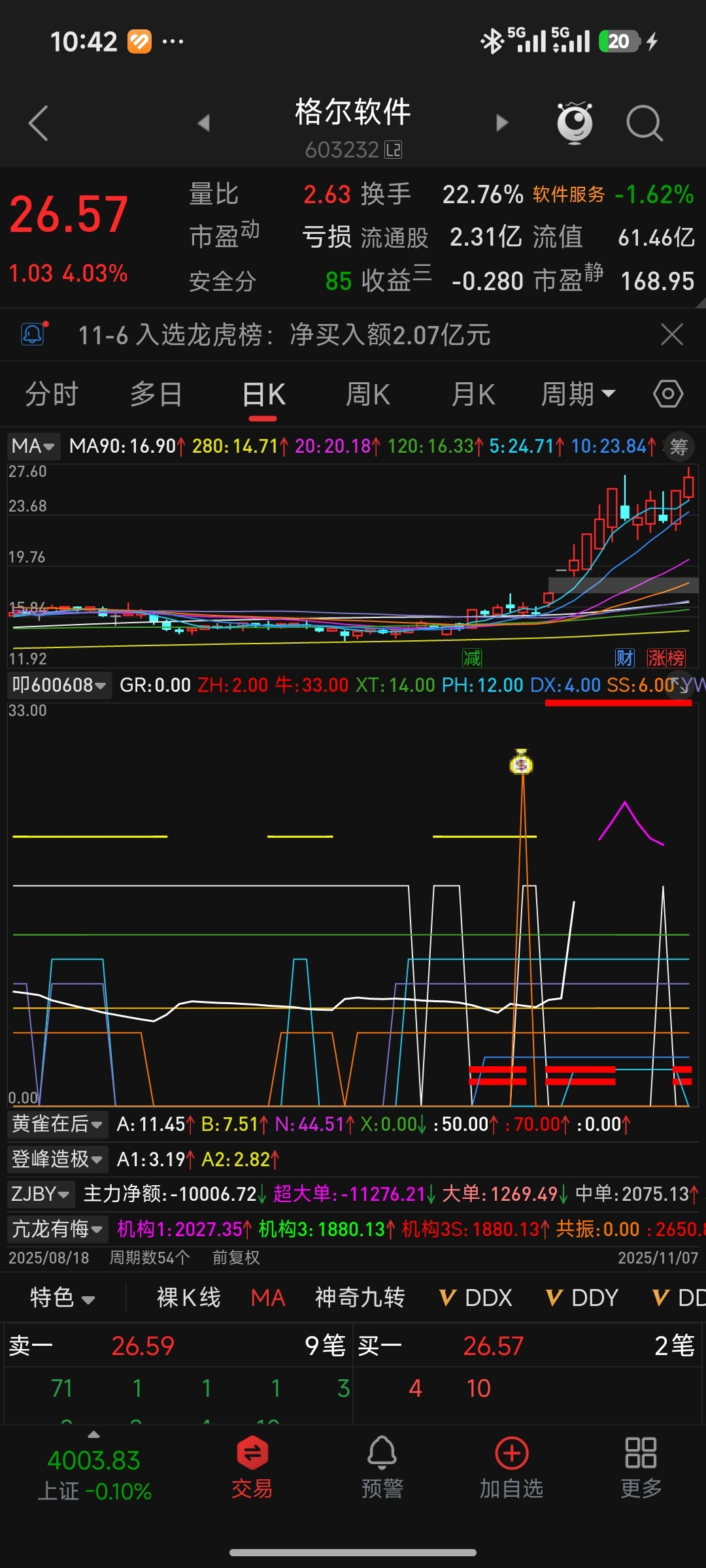Screen dimensions: 706x1568
Task: Open the search magnifier icon
Action: pos(645,123)
